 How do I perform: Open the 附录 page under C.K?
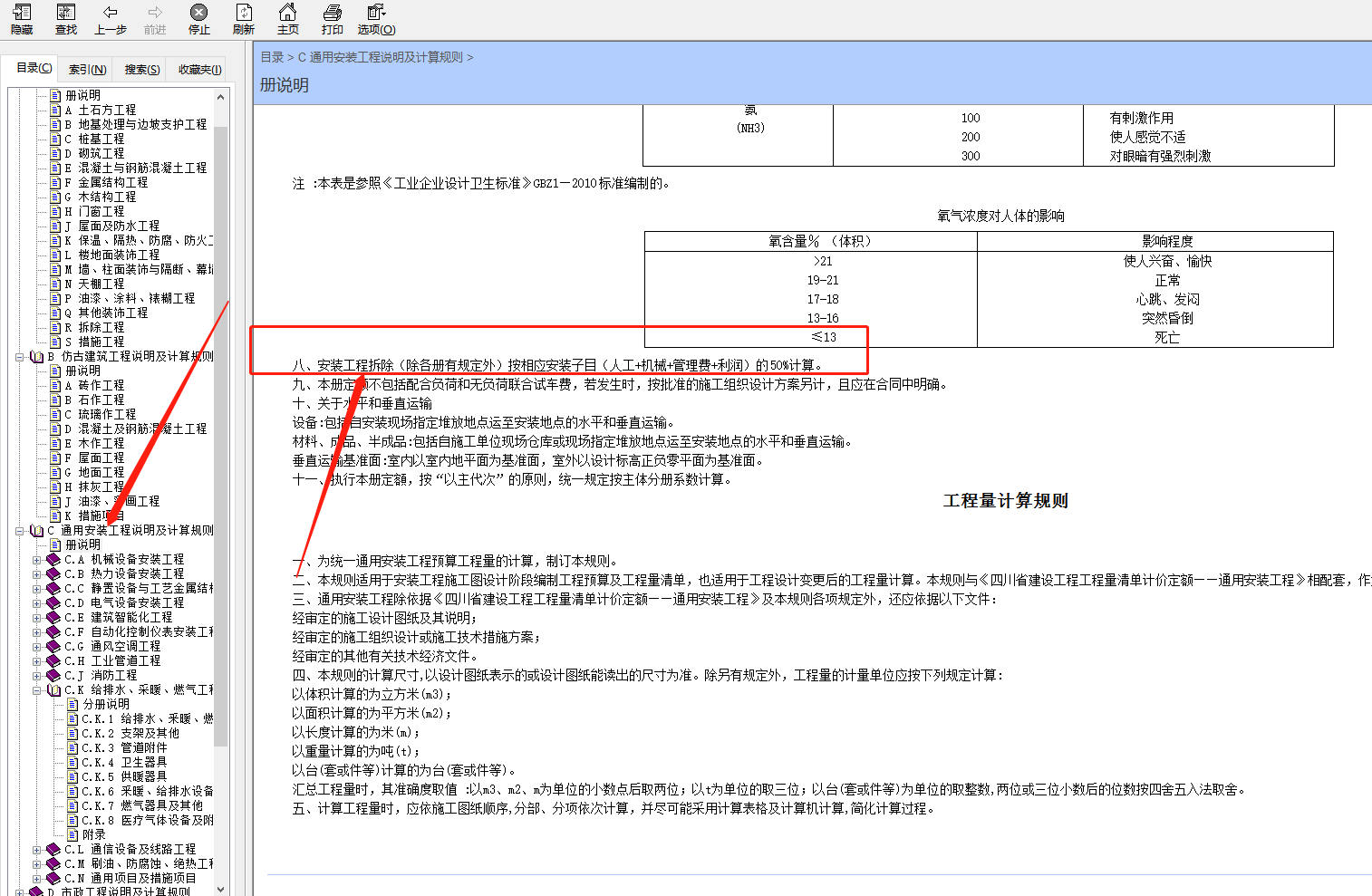coord(93,834)
